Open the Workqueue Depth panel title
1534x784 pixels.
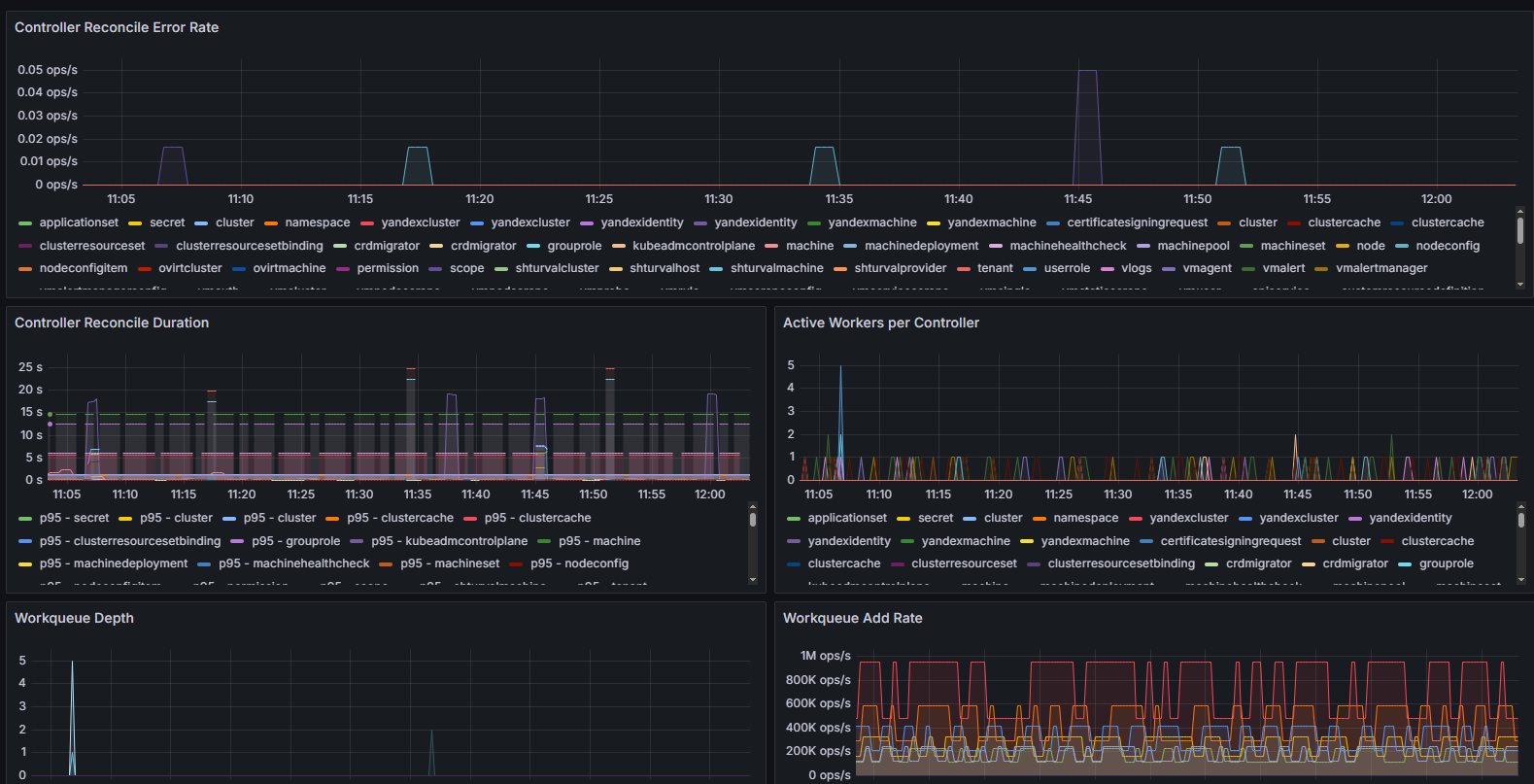pos(74,618)
